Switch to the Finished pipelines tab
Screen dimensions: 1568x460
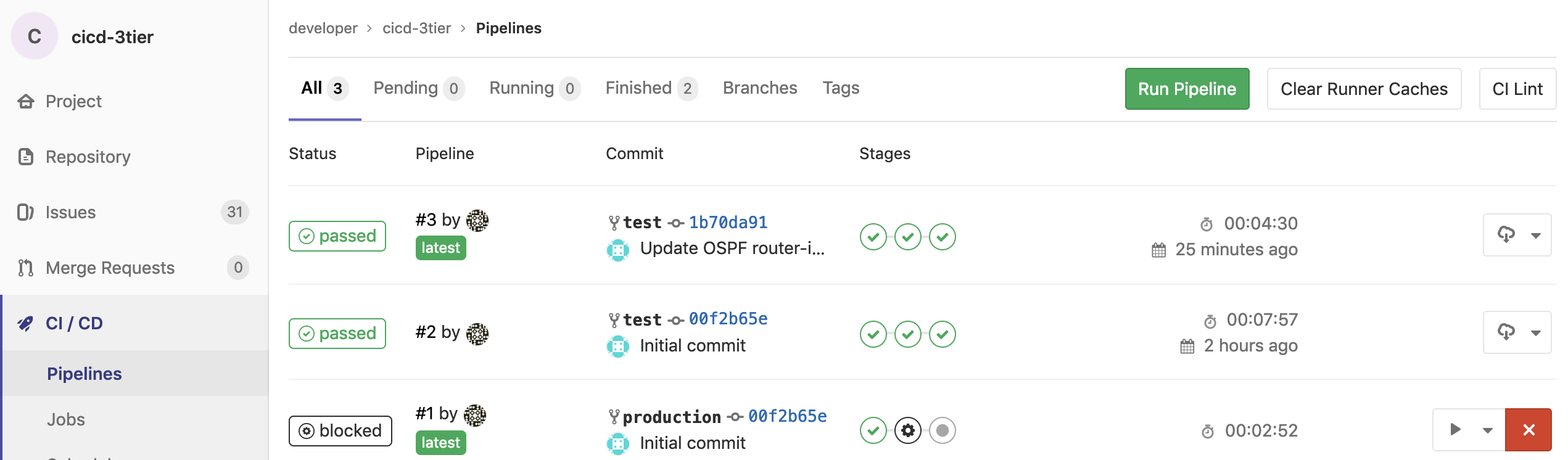(650, 88)
